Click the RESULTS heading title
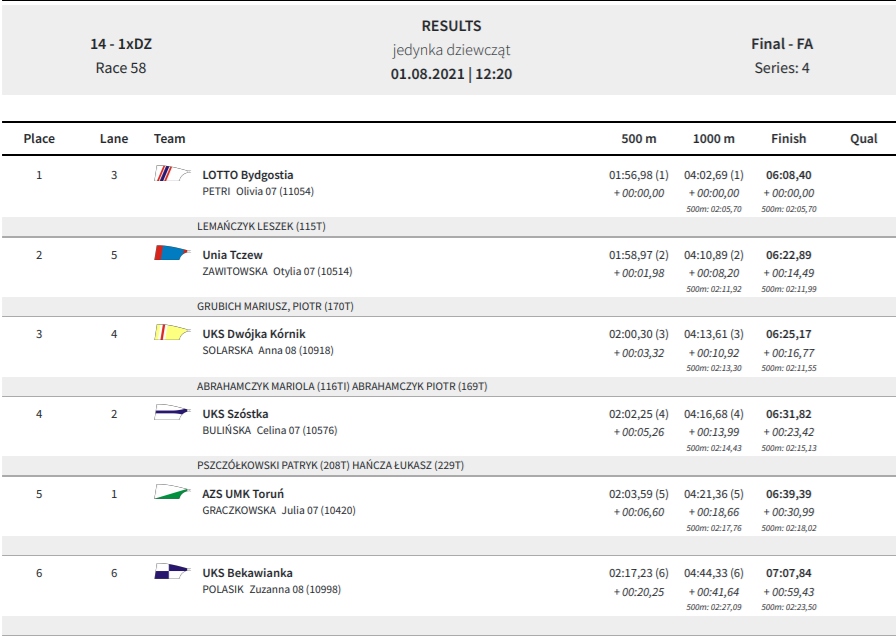The height and width of the screenshot is (636, 896). tap(451, 26)
